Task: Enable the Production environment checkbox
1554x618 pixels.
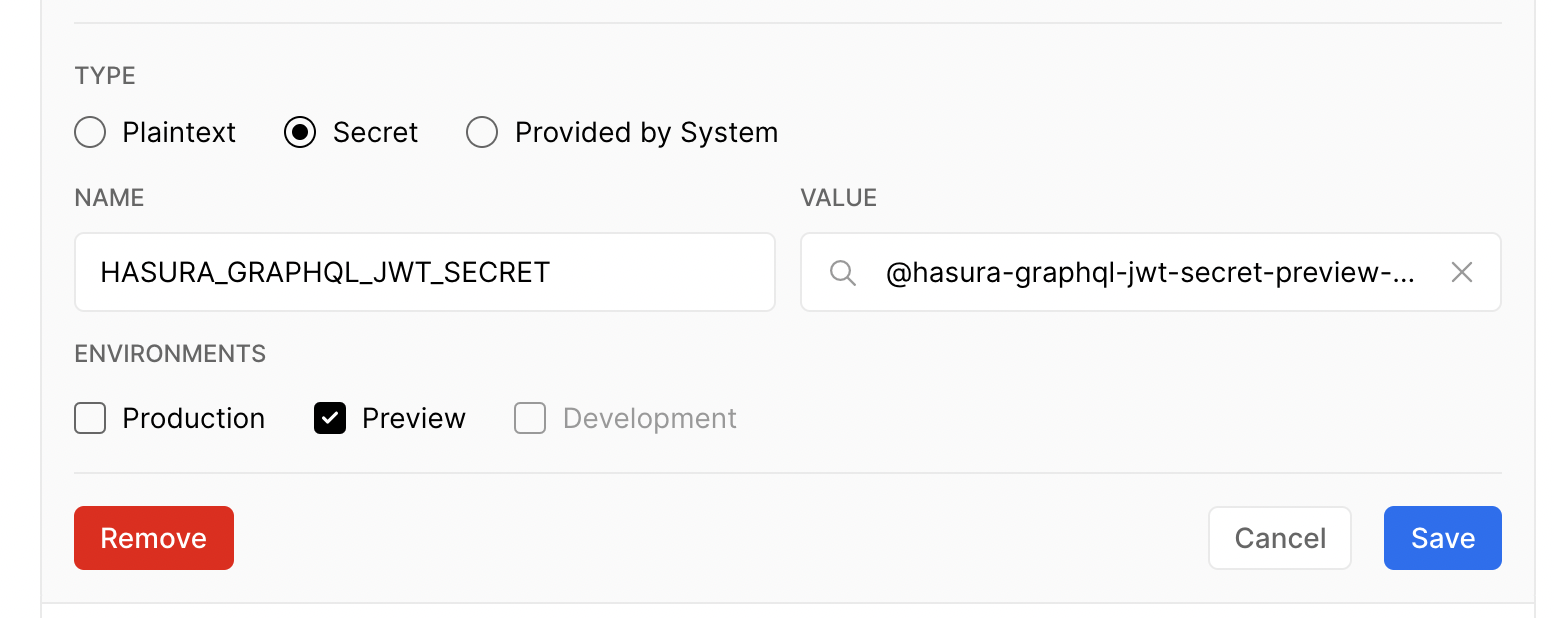Action: [90, 418]
